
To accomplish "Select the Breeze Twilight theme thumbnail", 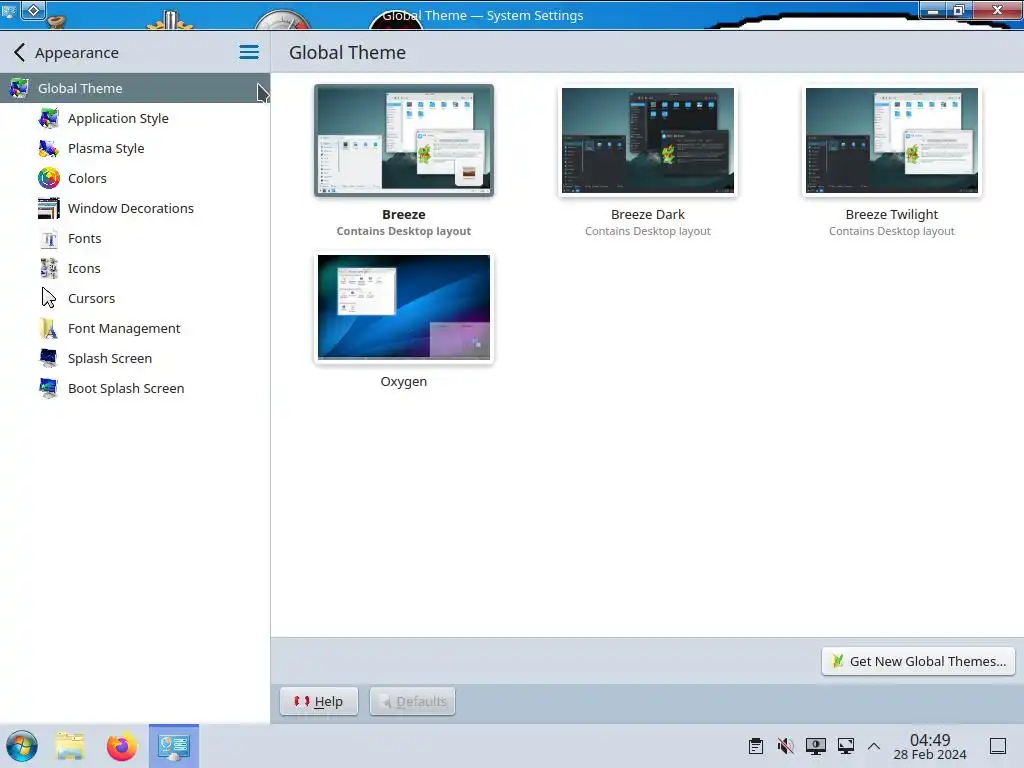I will click(892, 140).
